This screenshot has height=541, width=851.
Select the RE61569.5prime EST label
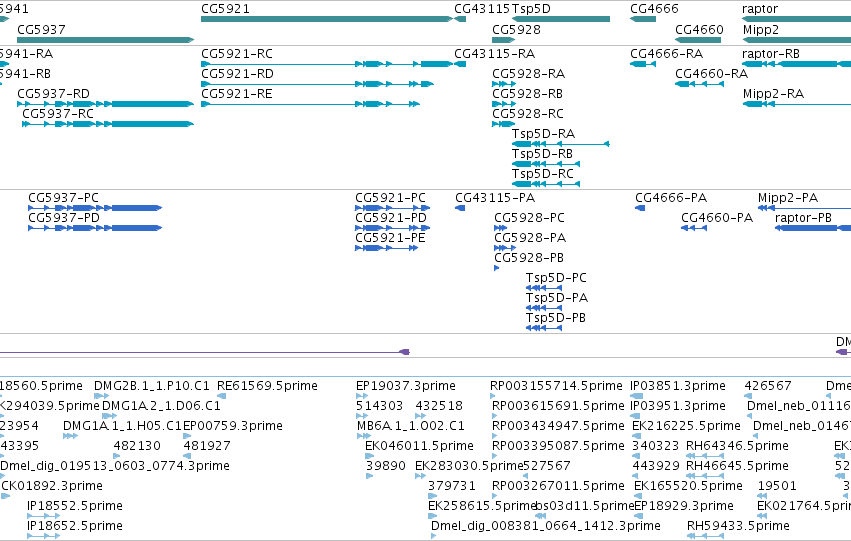click(267, 386)
